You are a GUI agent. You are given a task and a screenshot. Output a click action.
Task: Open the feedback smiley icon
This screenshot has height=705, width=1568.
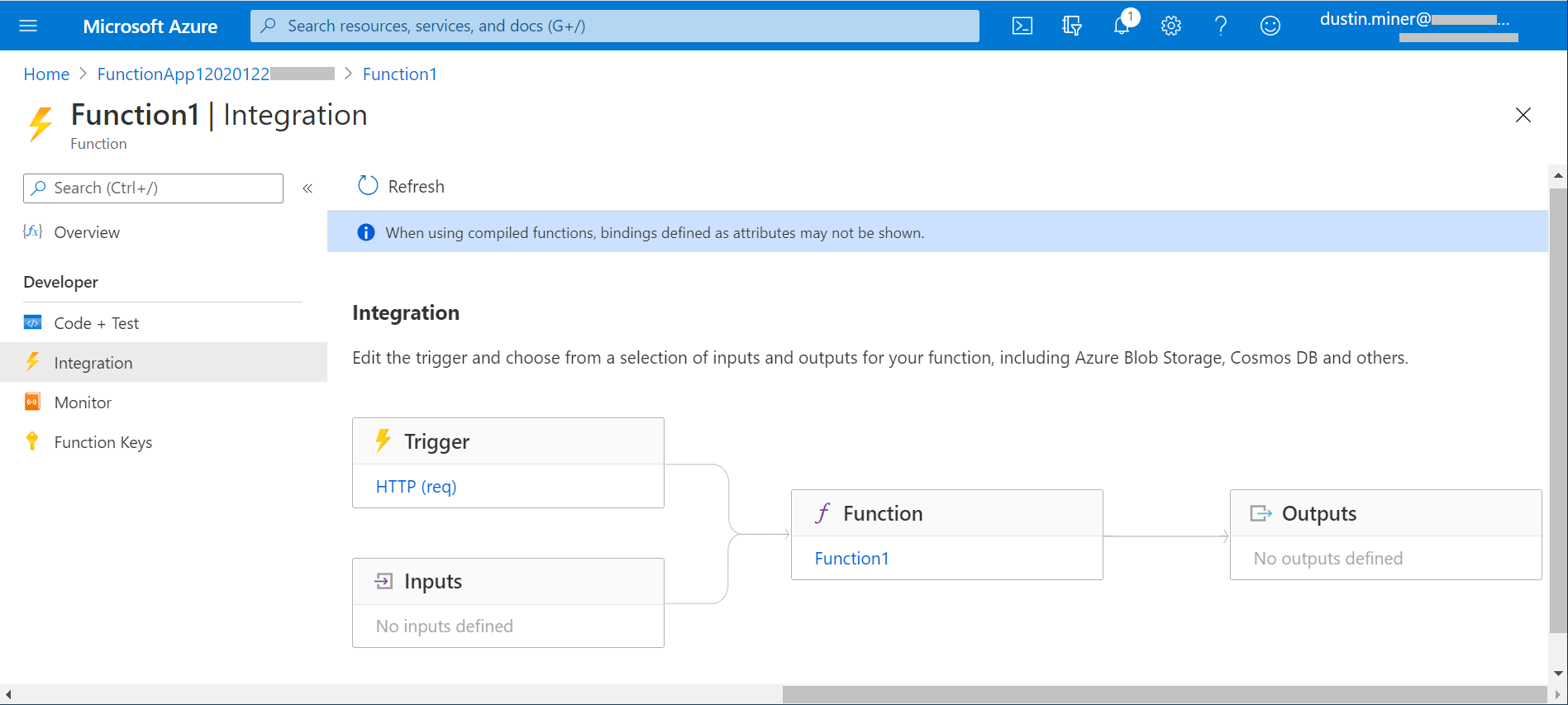1270,26
